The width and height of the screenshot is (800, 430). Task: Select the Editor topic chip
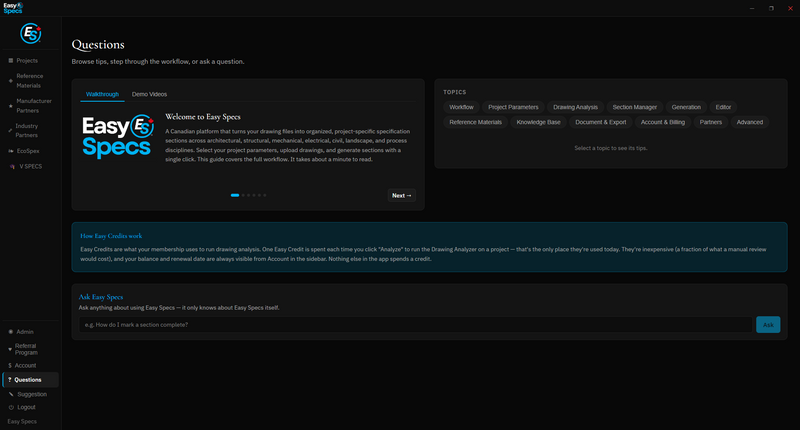pos(723,107)
